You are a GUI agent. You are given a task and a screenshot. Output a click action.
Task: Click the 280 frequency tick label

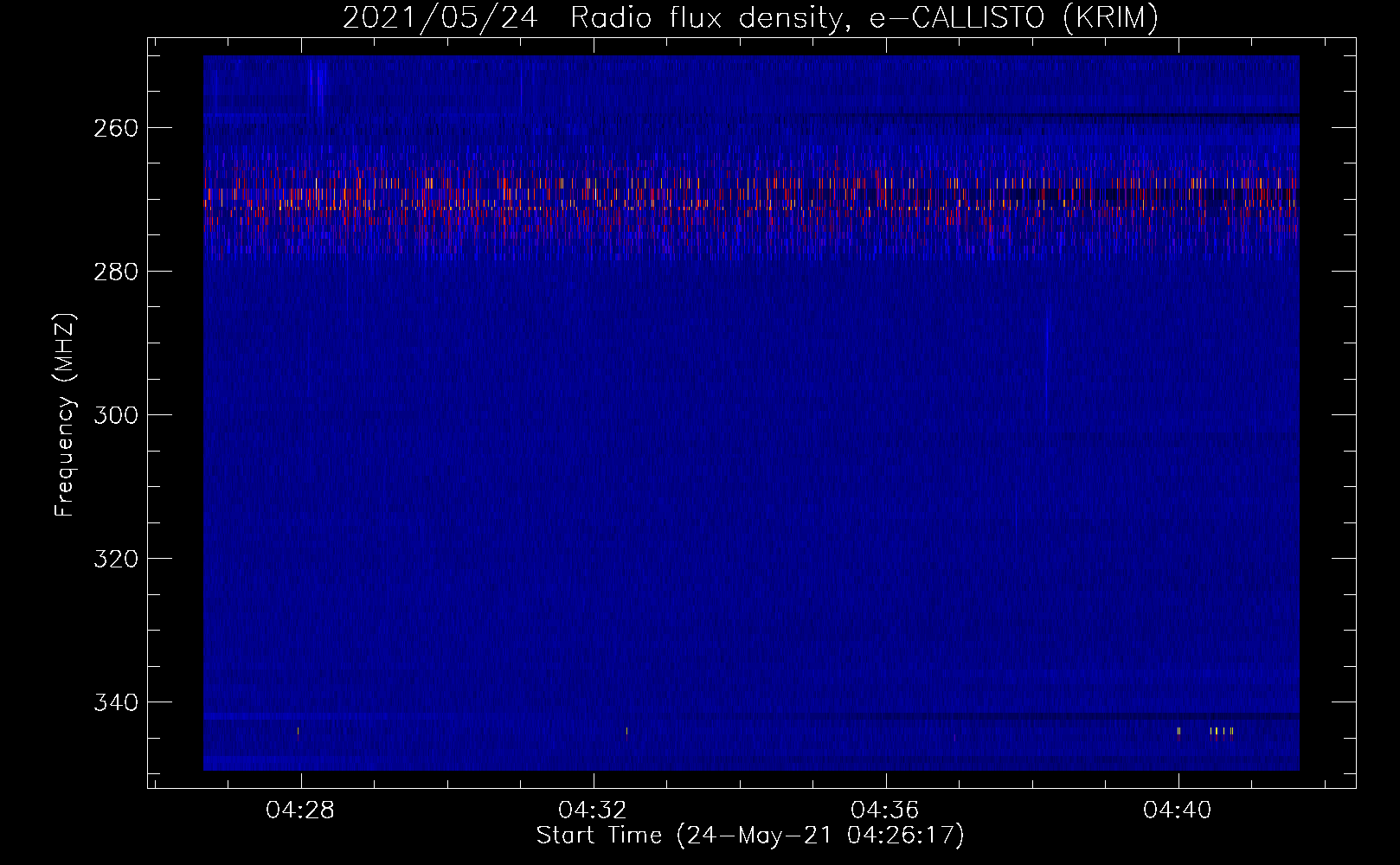coord(115,272)
